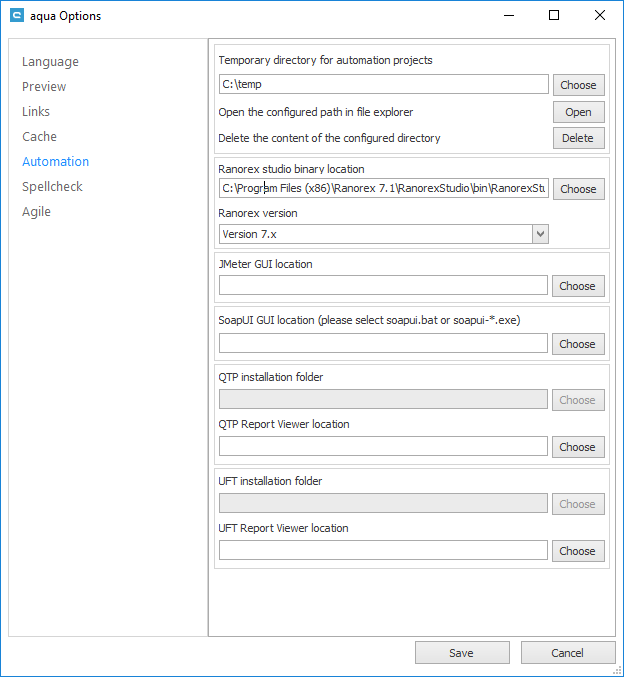Click the JMeter GUI location text field
This screenshot has width=624, height=677.
[383, 286]
